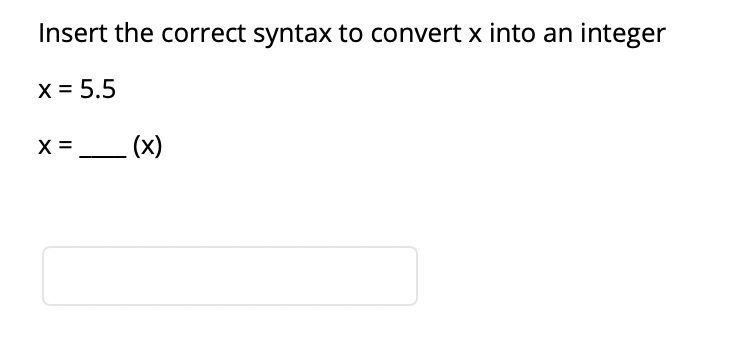Click the word "integer" in the question
The height and width of the screenshot is (360, 734).
click(623, 35)
